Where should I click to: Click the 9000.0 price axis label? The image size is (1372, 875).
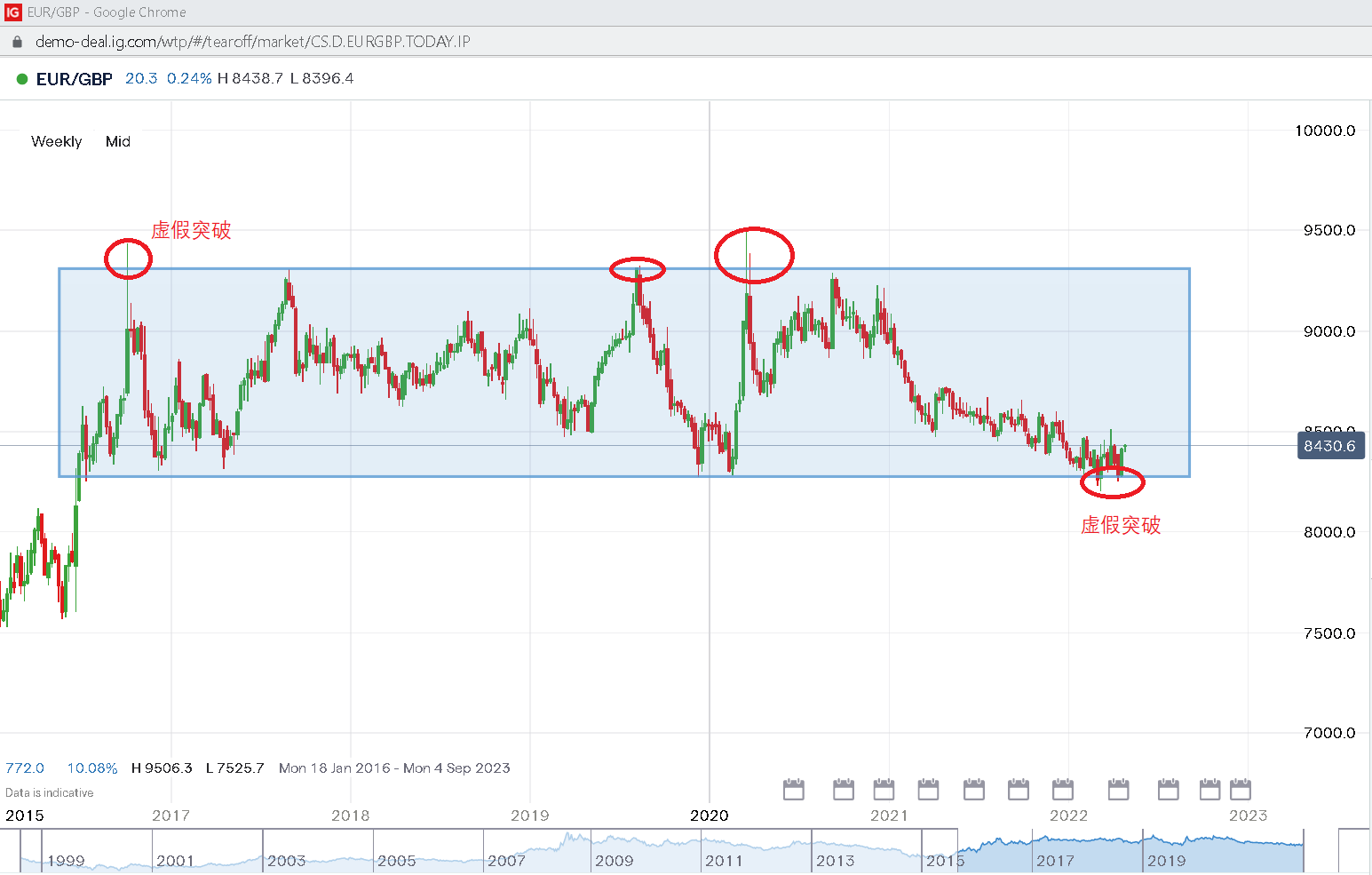[1329, 331]
